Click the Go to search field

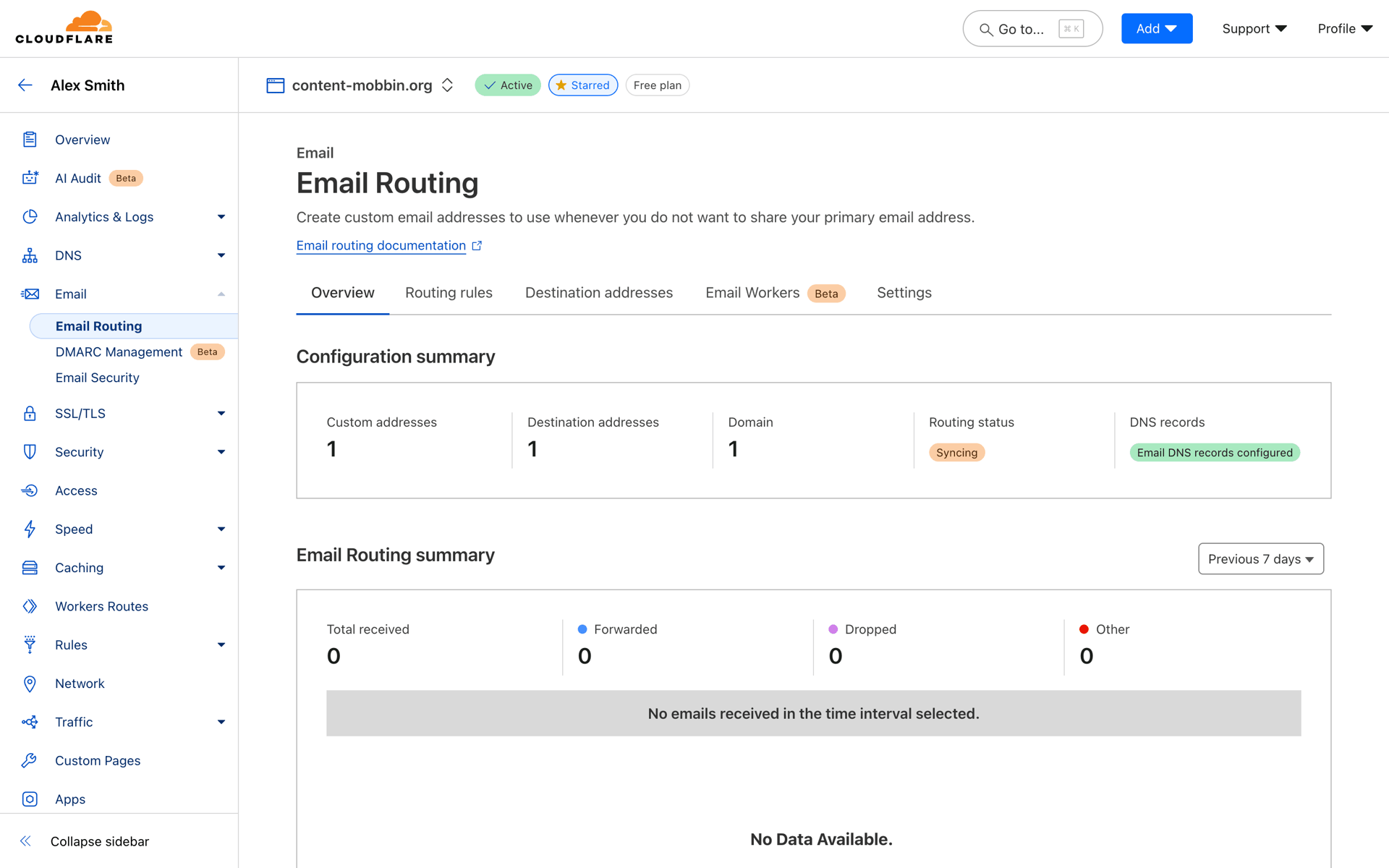(x=1032, y=29)
